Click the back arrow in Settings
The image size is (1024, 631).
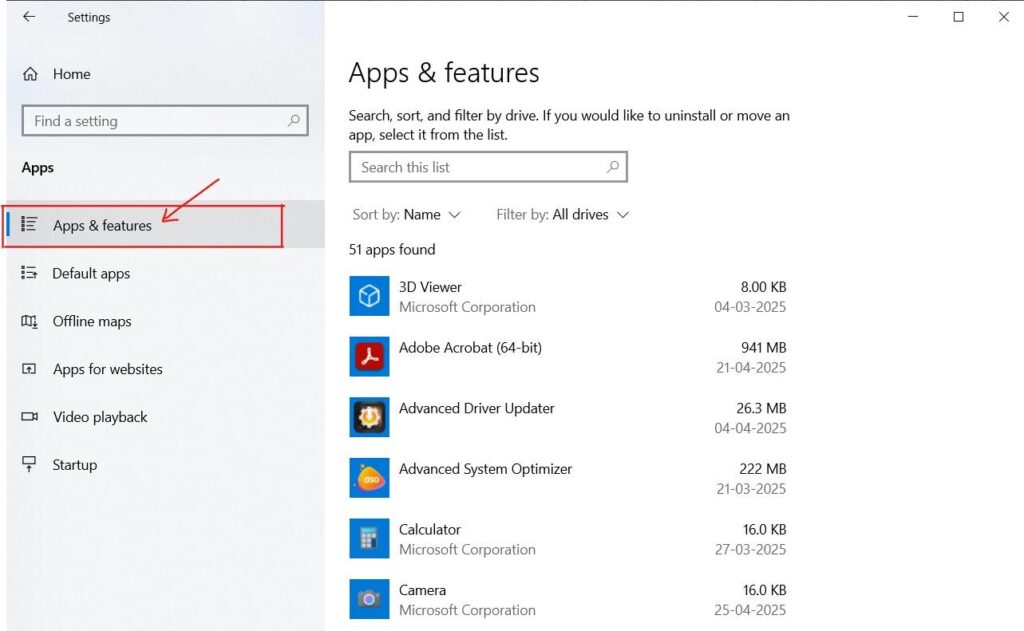pyautogui.click(x=29, y=16)
